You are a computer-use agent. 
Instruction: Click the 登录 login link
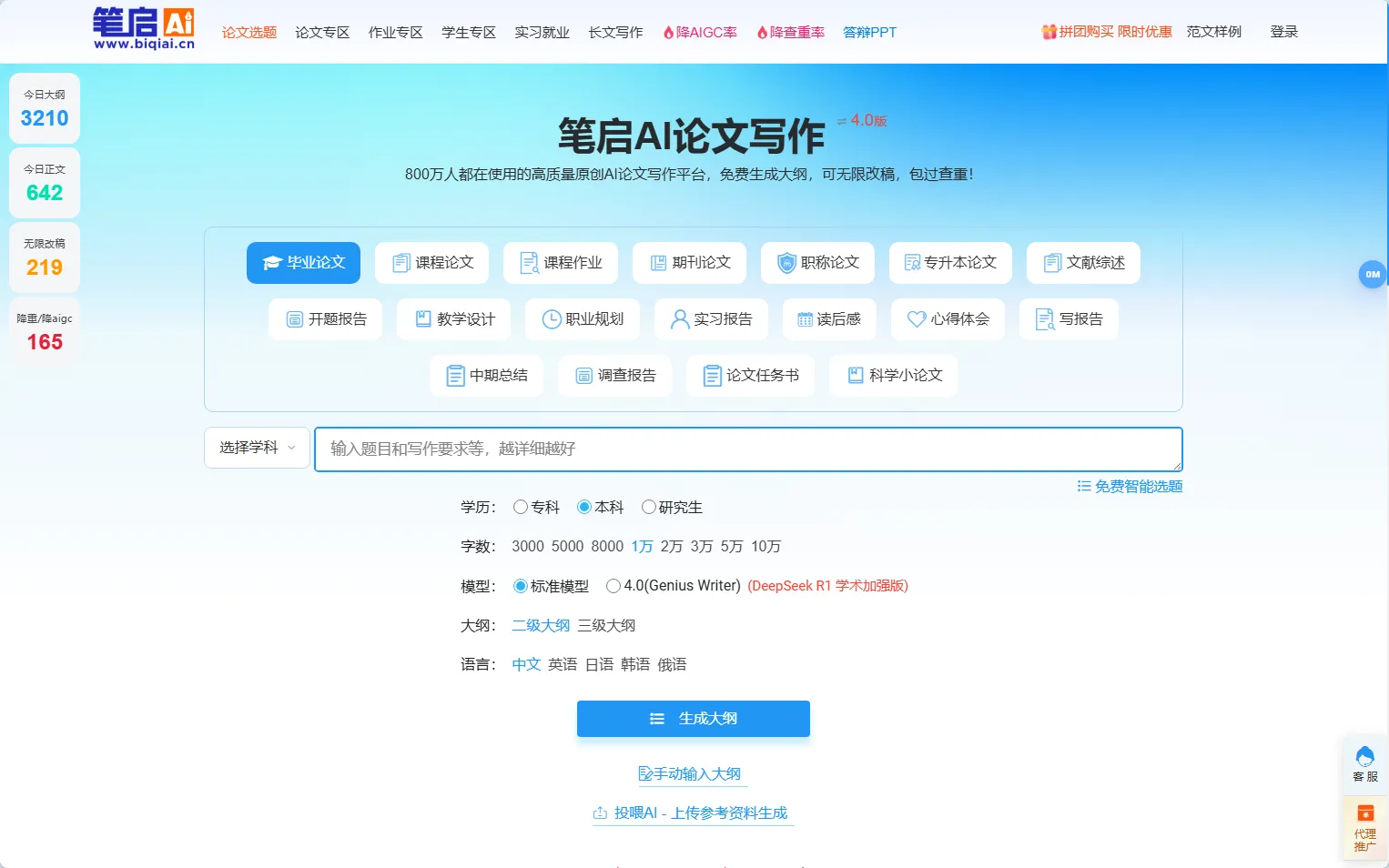click(1284, 32)
